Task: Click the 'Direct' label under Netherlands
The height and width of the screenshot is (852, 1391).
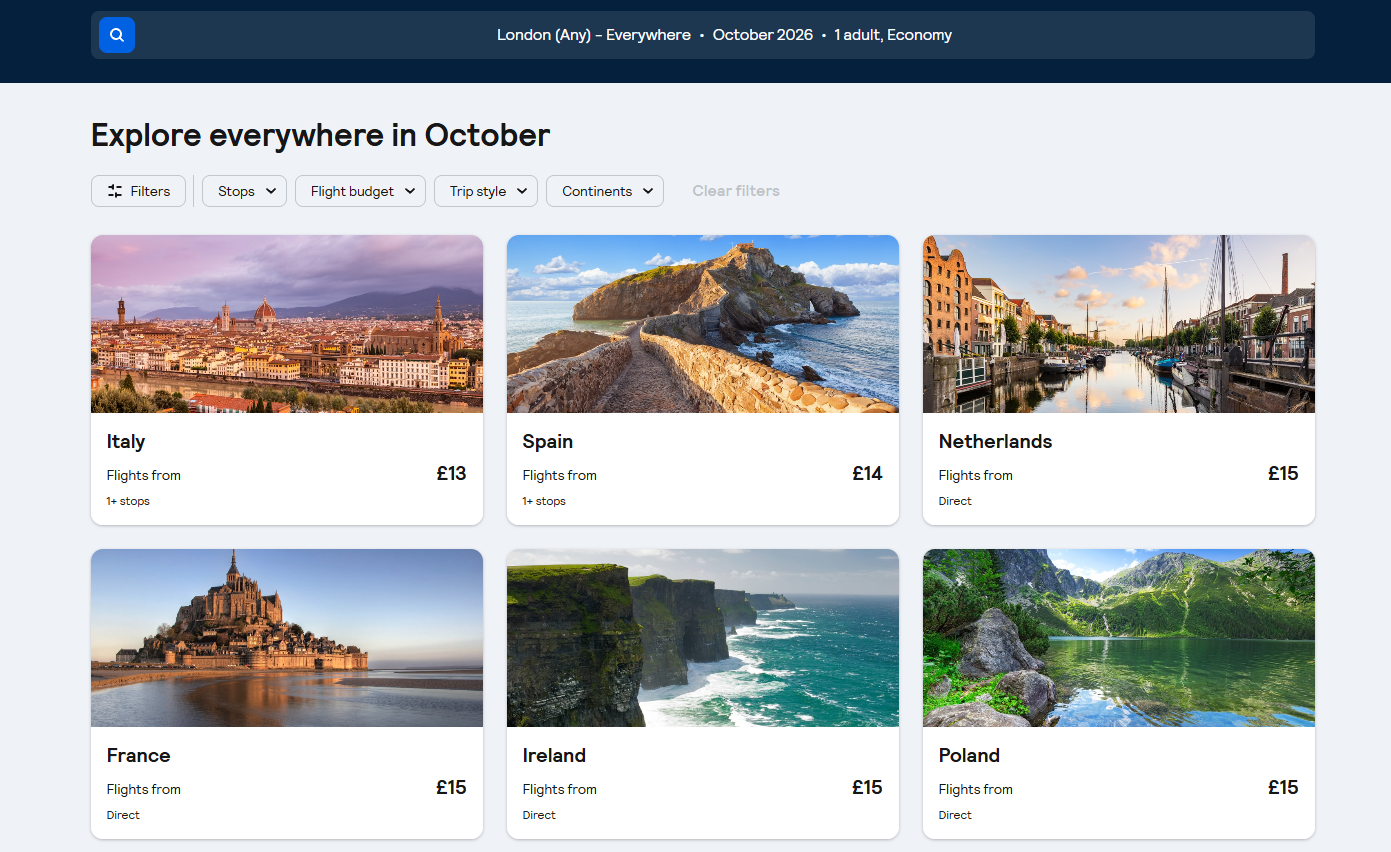Action: (x=955, y=501)
